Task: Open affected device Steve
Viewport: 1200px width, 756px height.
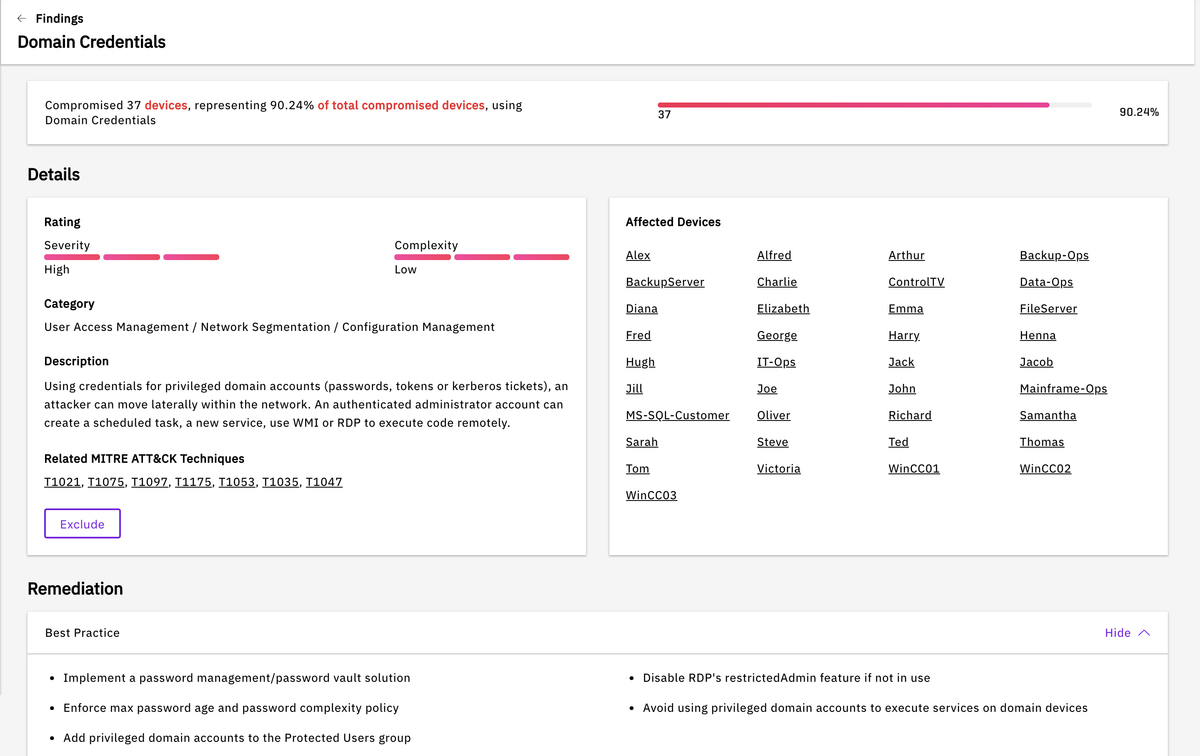Action: click(773, 442)
